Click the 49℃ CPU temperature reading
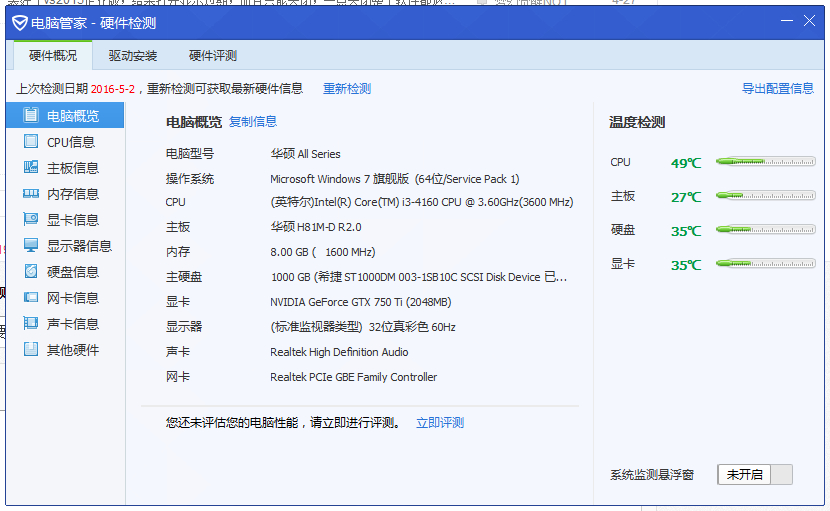The height and width of the screenshot is (511, 830). [x=686, y=163]
